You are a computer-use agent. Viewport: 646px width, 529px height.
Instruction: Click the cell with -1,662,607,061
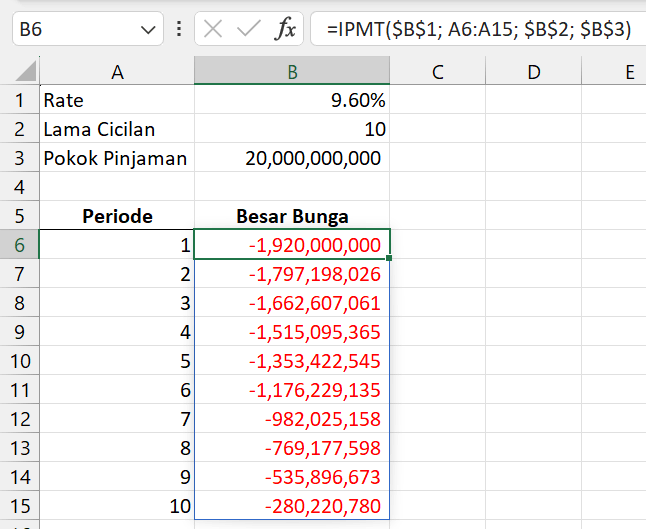click(292, 303)
